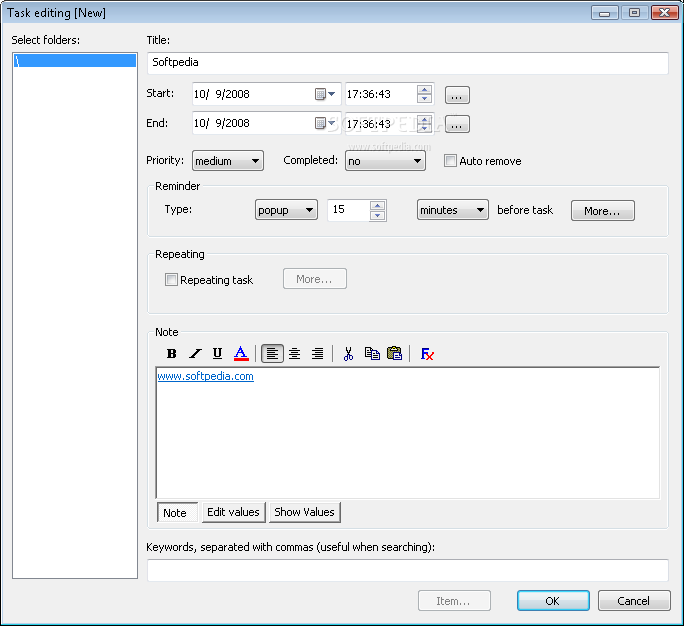Viewport: 684px width, 626px height.
Task: Switch to the Edit values tab
Action: coord(233,512)
